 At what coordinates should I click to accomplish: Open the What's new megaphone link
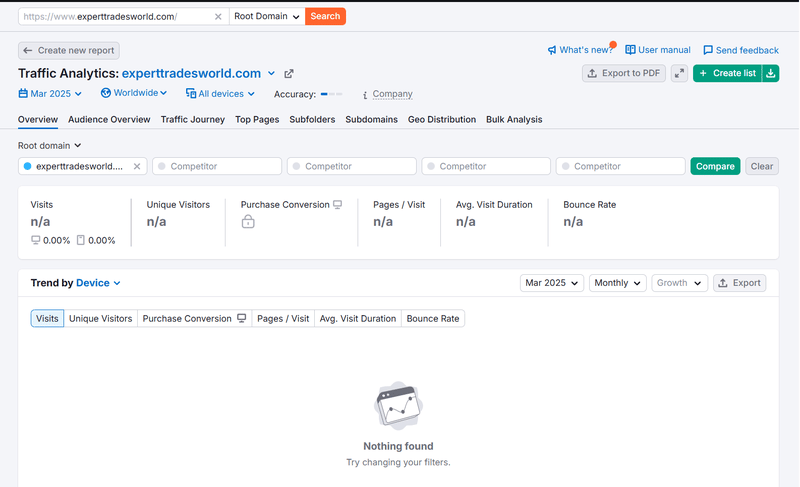pos(581,50)
